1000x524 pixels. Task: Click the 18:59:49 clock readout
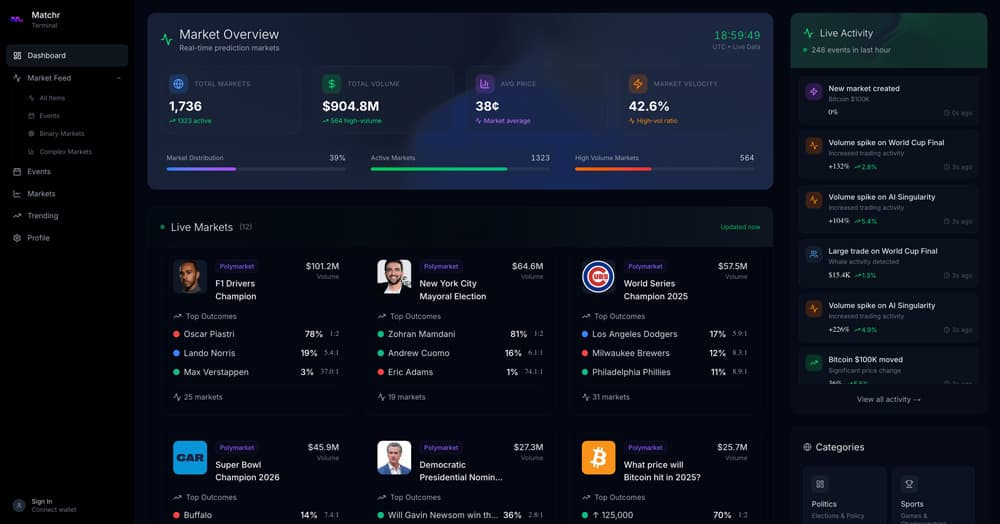737,35
